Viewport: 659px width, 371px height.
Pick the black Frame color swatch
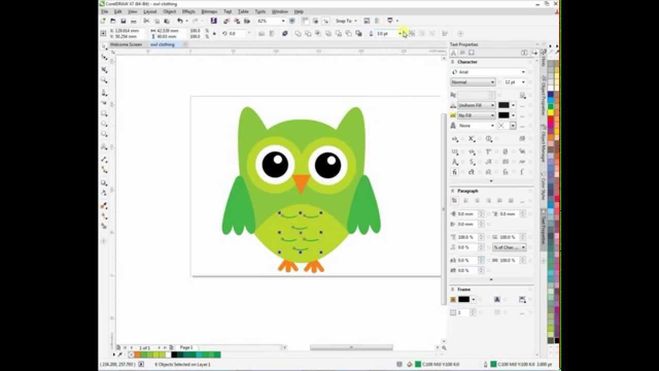pyautogui.click(x=464, y=300)
